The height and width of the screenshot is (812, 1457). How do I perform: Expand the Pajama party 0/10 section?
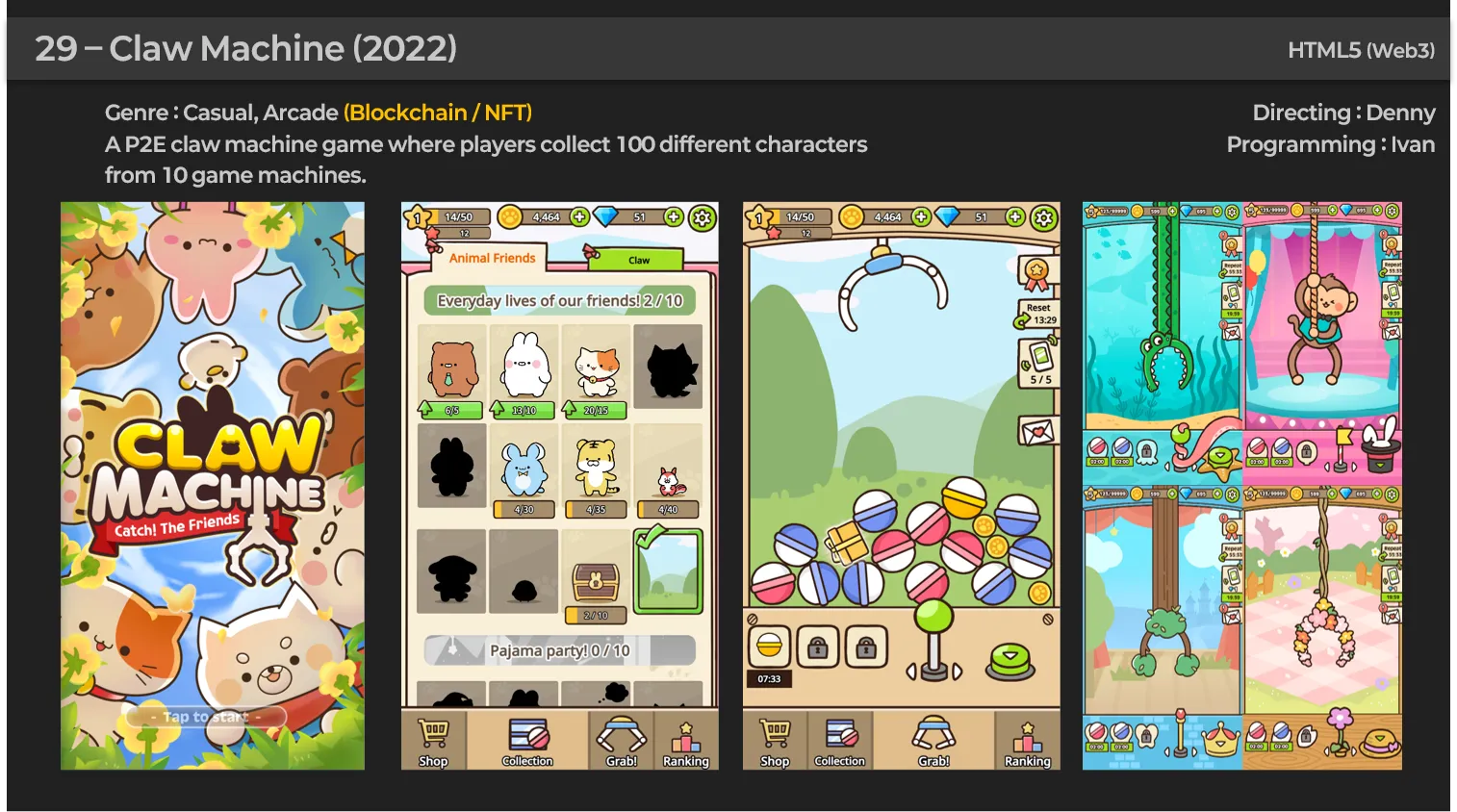tap(560, 650)
